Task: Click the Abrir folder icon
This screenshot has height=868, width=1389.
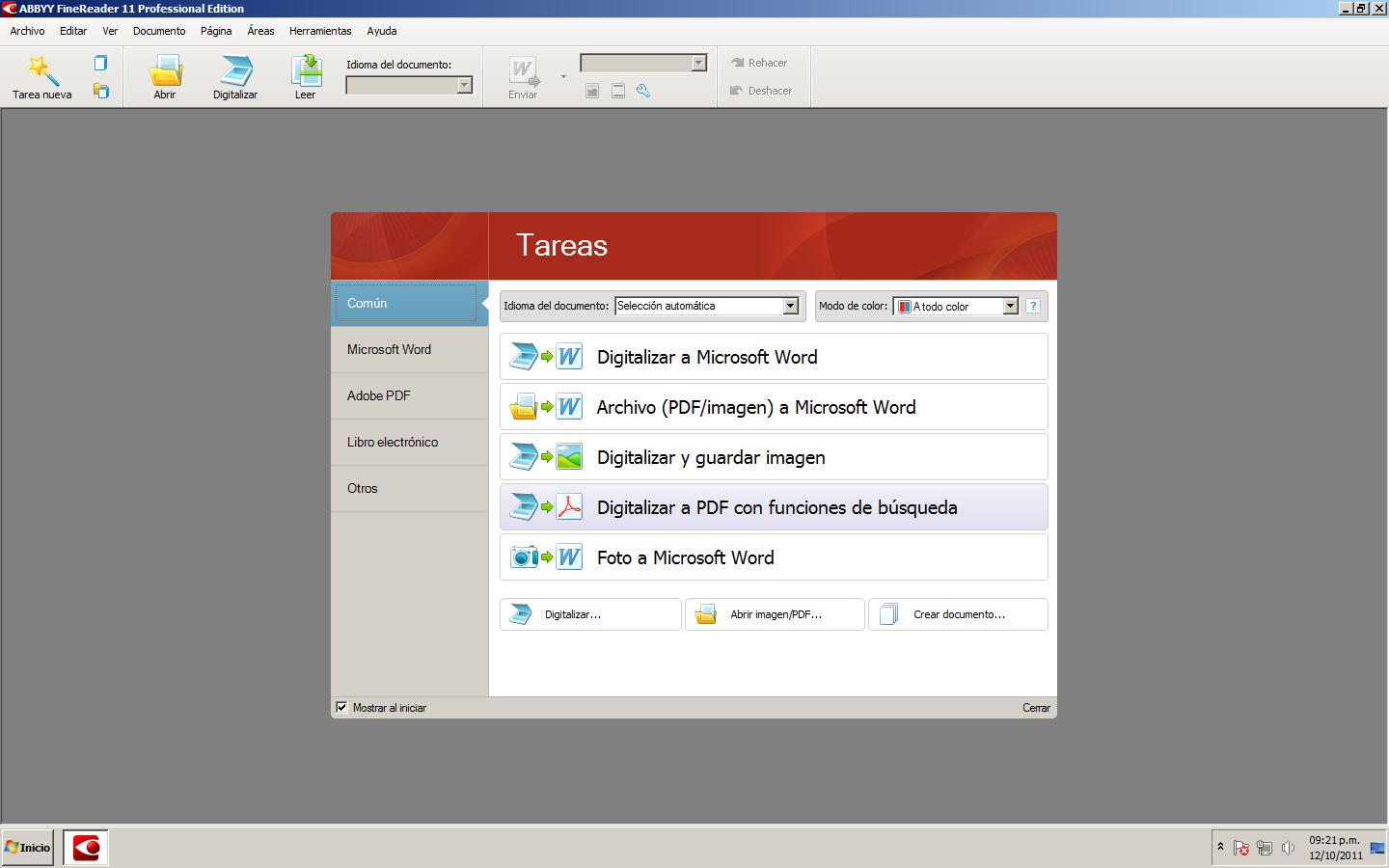Action: click(165, 70)
